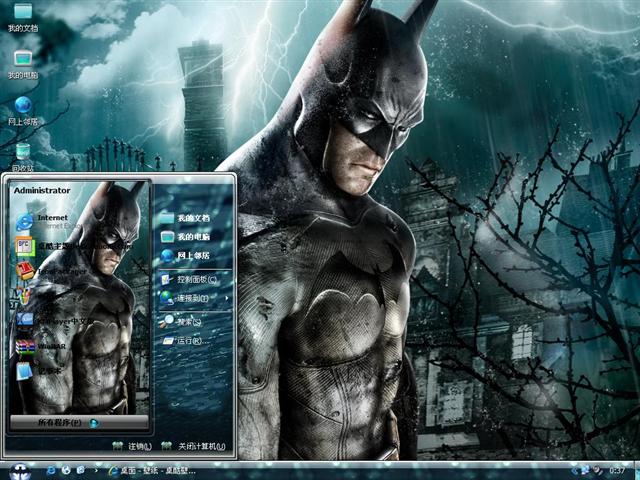This screenshot has height=480, width=640.
Task: Click the 注销(L) log off button
Action: pos(132,446)
